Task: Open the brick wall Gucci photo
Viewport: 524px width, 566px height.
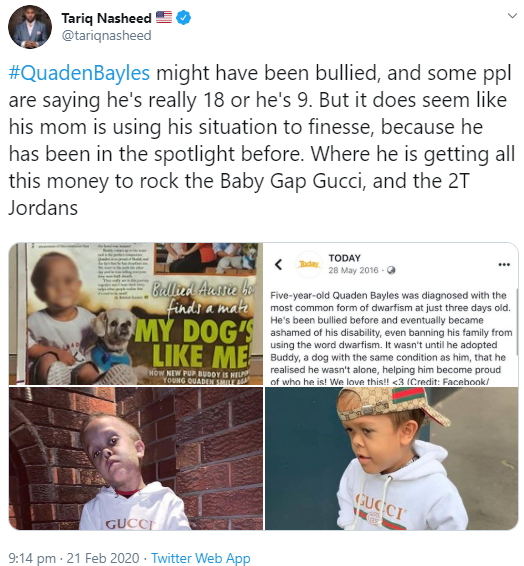Action: pos(136,458)
